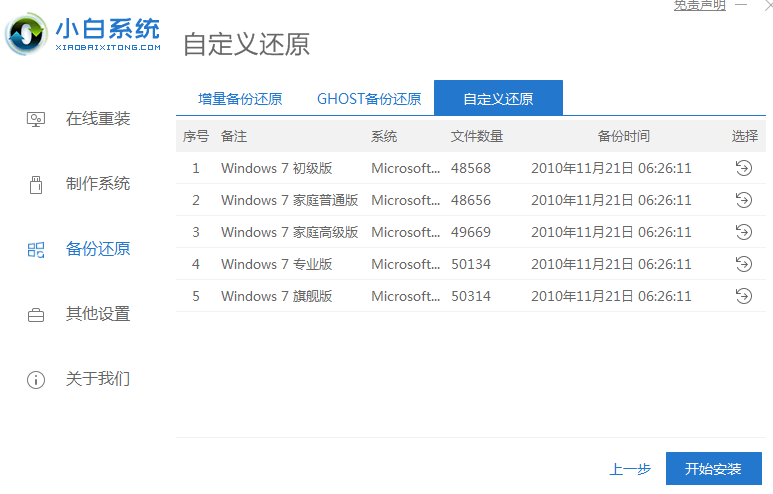Click the 在线重装 monitor icon
This screenshot has width=773, height=494.
[36, 119]
